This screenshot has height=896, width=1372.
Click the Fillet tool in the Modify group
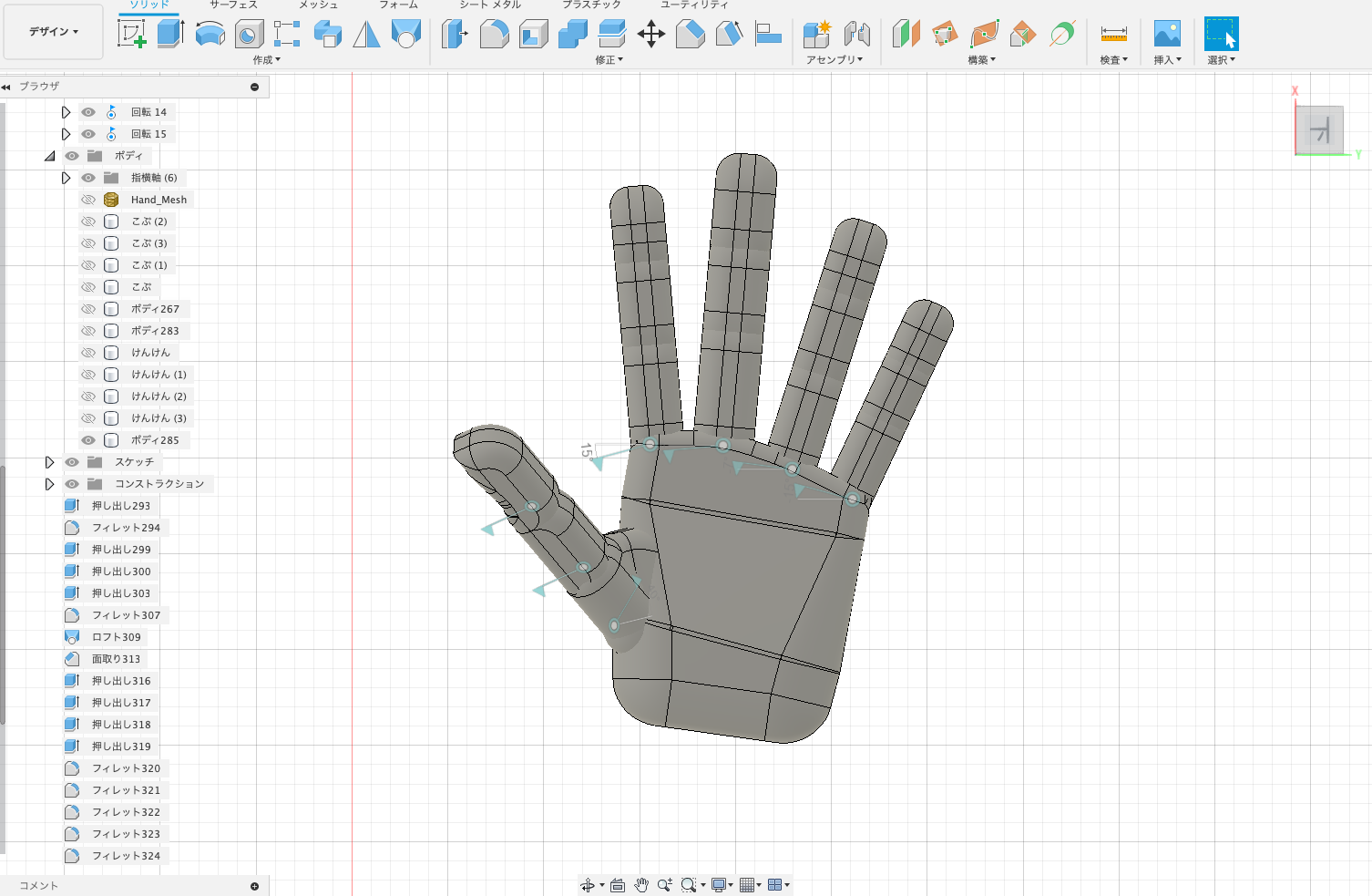tap(494, 34)
